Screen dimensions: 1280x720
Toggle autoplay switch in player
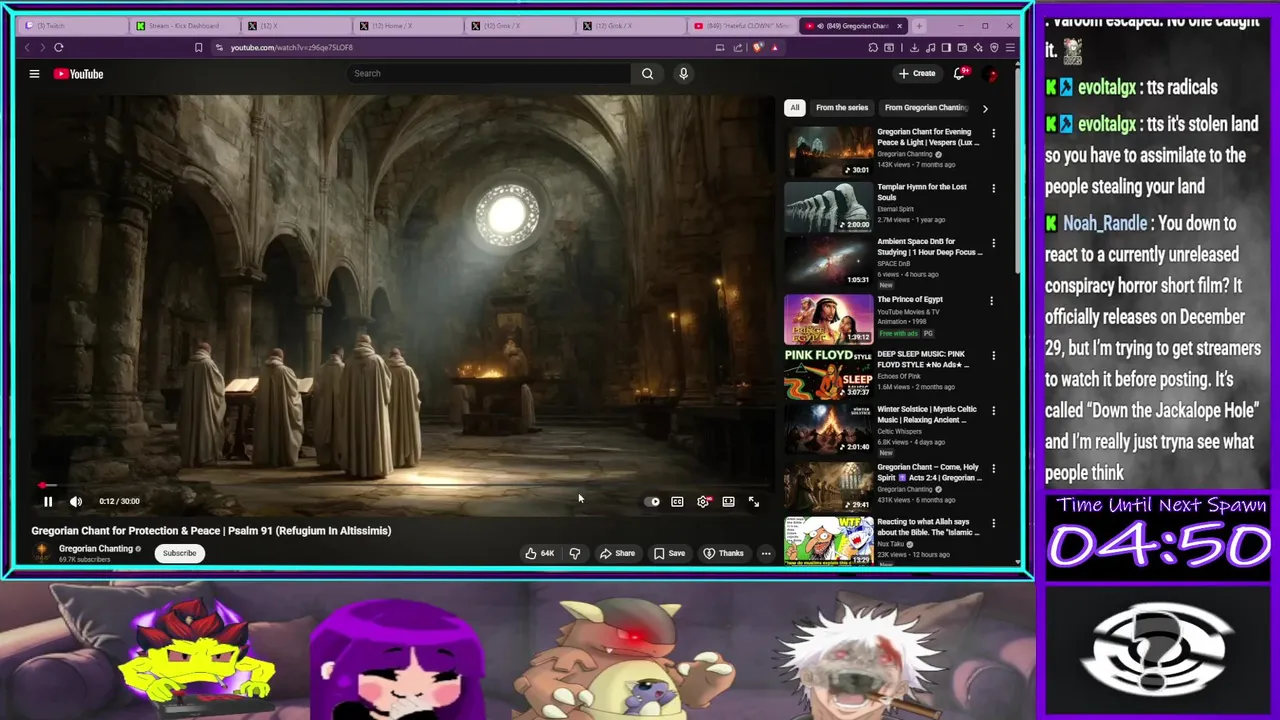(x=653, y=502)
